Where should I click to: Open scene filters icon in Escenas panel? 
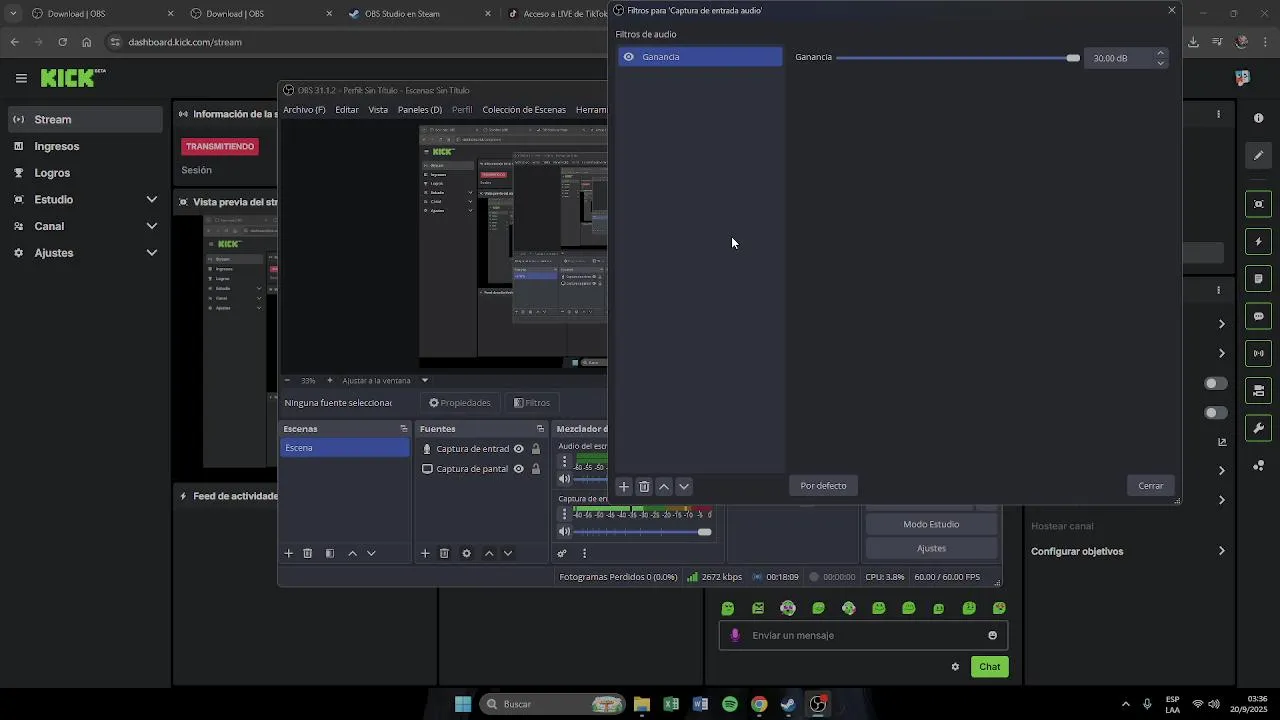coord(330,553)
